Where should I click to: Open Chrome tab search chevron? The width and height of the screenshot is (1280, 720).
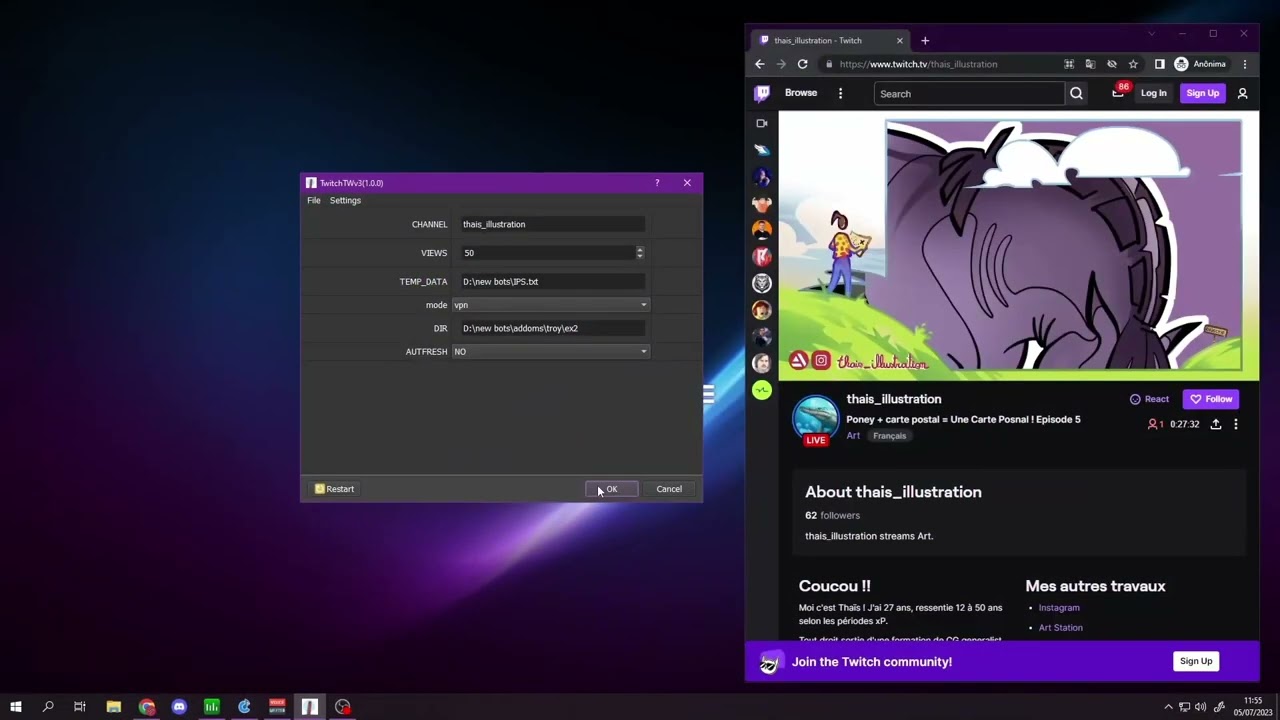point(1151,34)
